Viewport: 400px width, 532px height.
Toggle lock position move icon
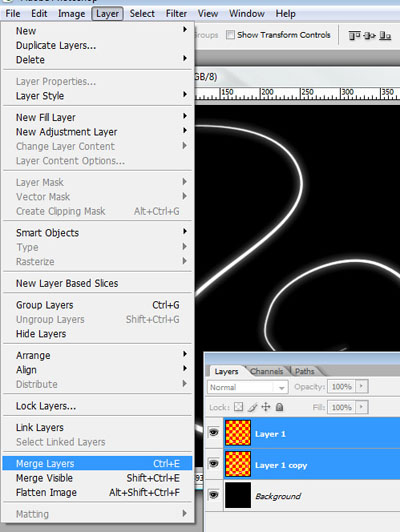(x=266, y=407)
